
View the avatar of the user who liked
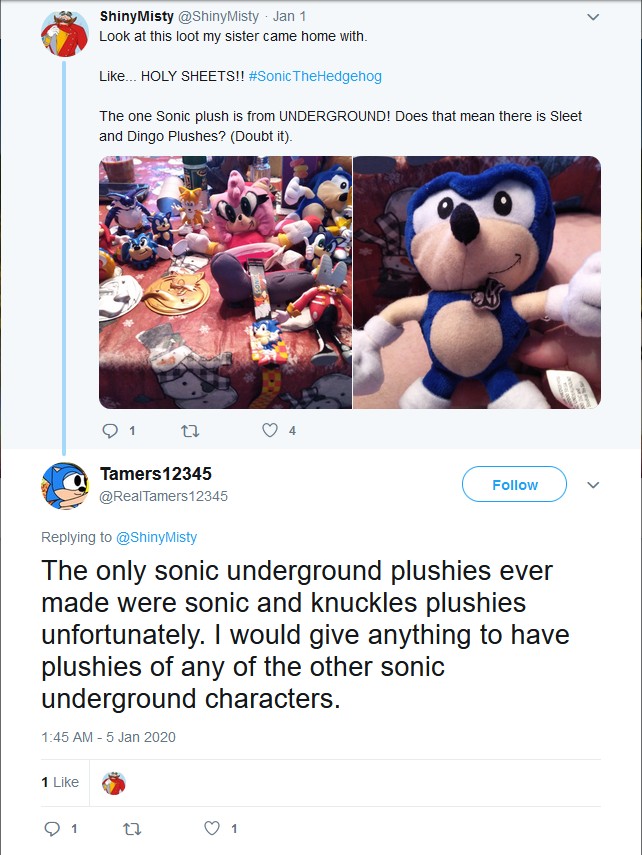point(114,782)
